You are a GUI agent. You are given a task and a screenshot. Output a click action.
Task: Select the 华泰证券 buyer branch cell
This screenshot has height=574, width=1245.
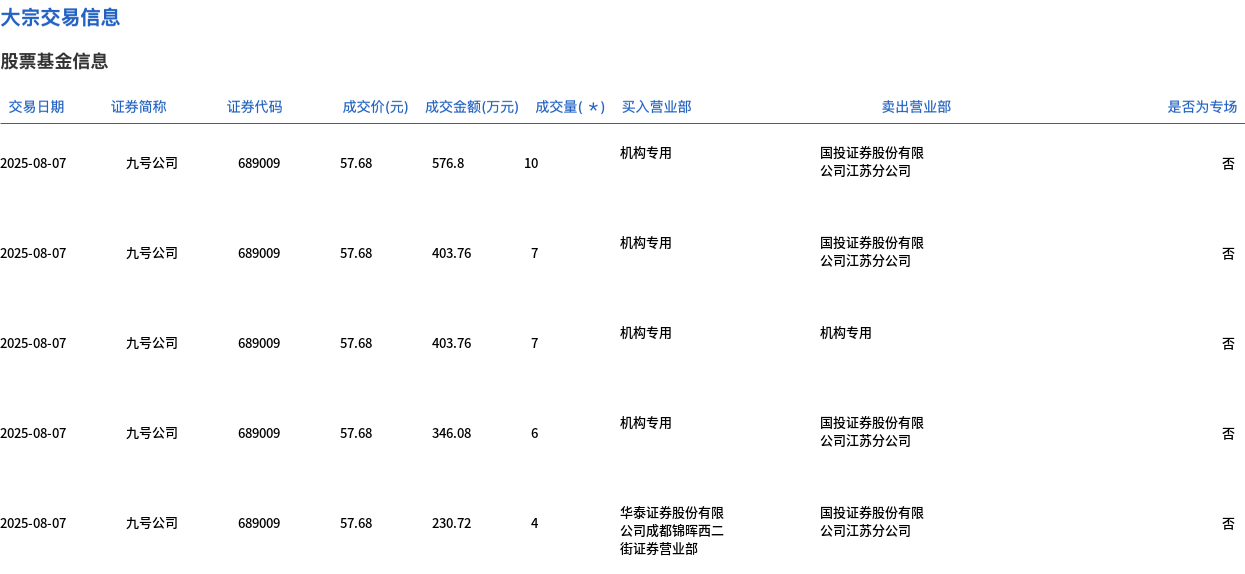tap(671, 530)
